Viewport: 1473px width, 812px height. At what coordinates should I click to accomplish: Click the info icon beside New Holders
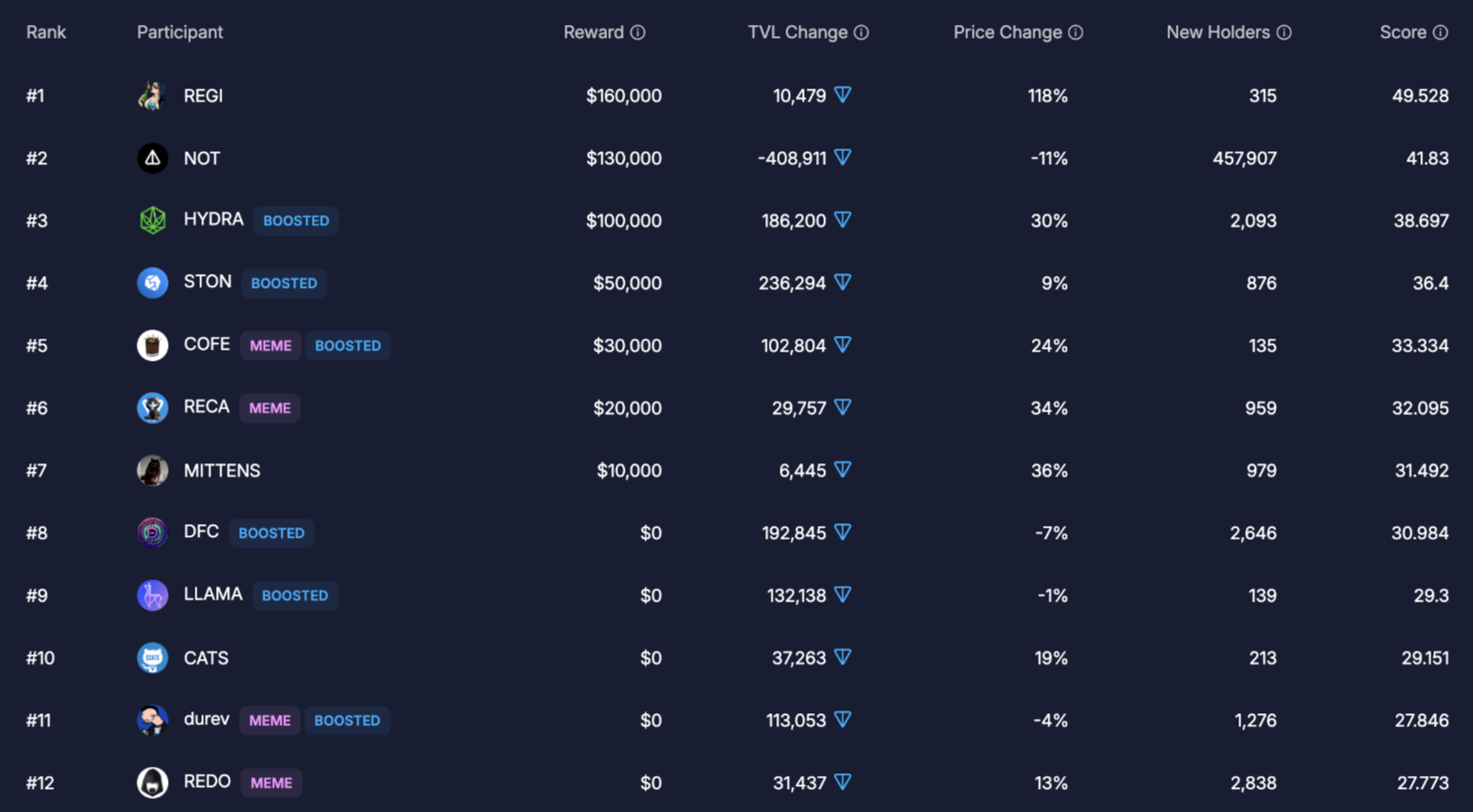(x=1284, y=32)
